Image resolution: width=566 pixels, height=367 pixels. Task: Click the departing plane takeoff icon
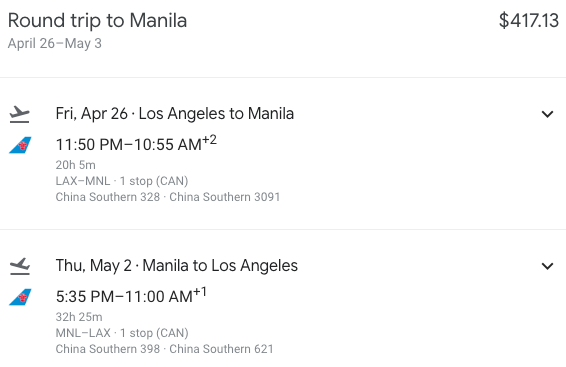(19, 114)
